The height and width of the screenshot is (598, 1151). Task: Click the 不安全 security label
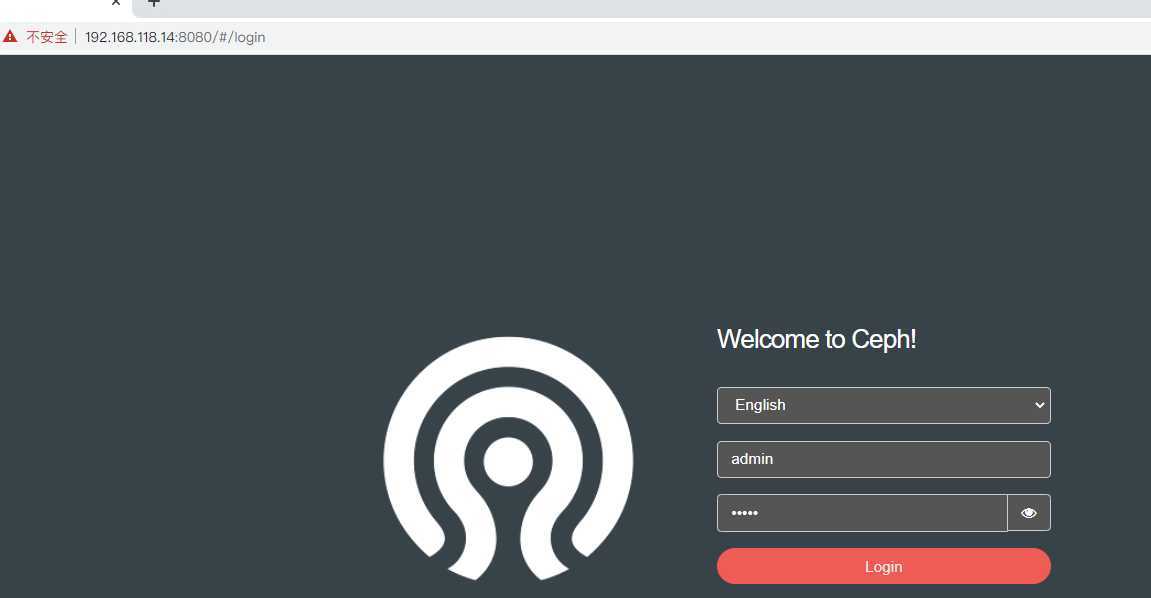tap(47, 37)
